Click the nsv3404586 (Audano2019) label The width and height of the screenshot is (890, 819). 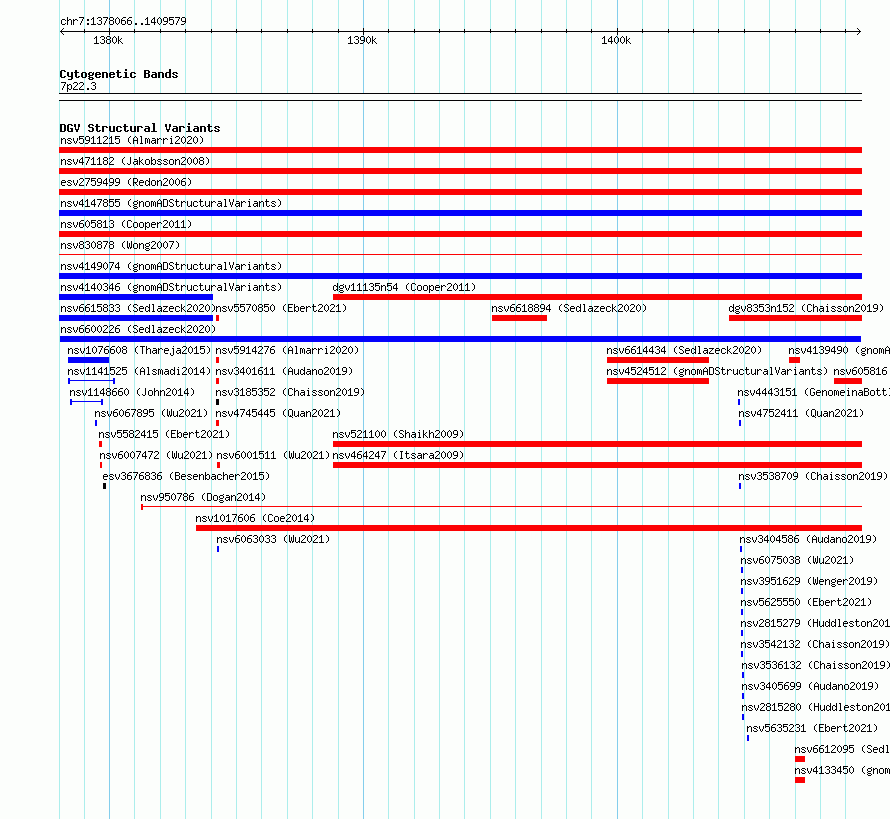808,539
